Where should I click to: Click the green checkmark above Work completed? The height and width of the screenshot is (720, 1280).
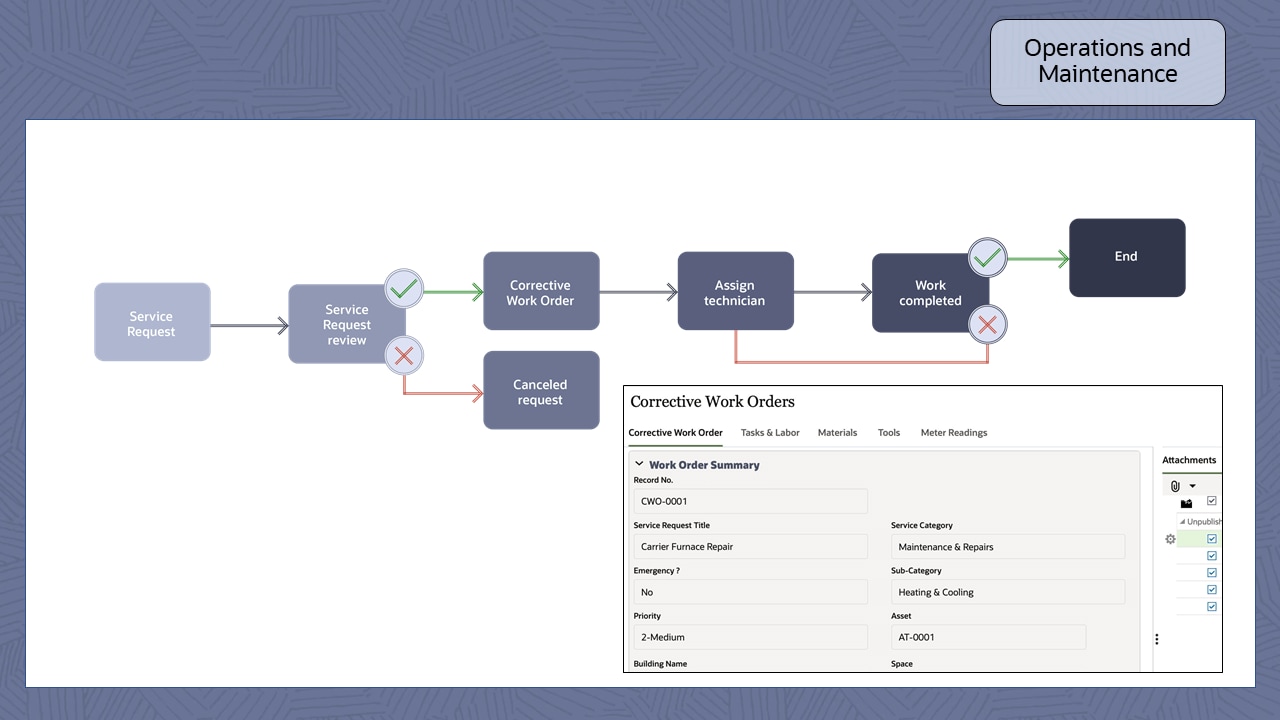[987, 257]
